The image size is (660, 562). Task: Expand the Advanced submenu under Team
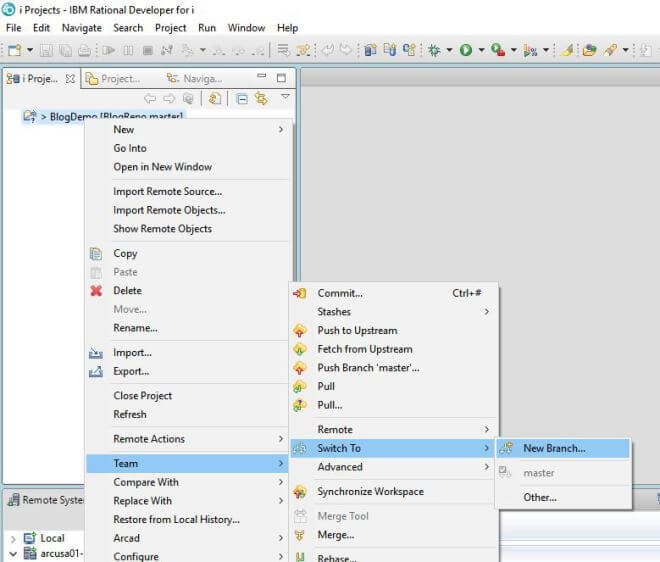pyautogui.click(x=394, y=467)
